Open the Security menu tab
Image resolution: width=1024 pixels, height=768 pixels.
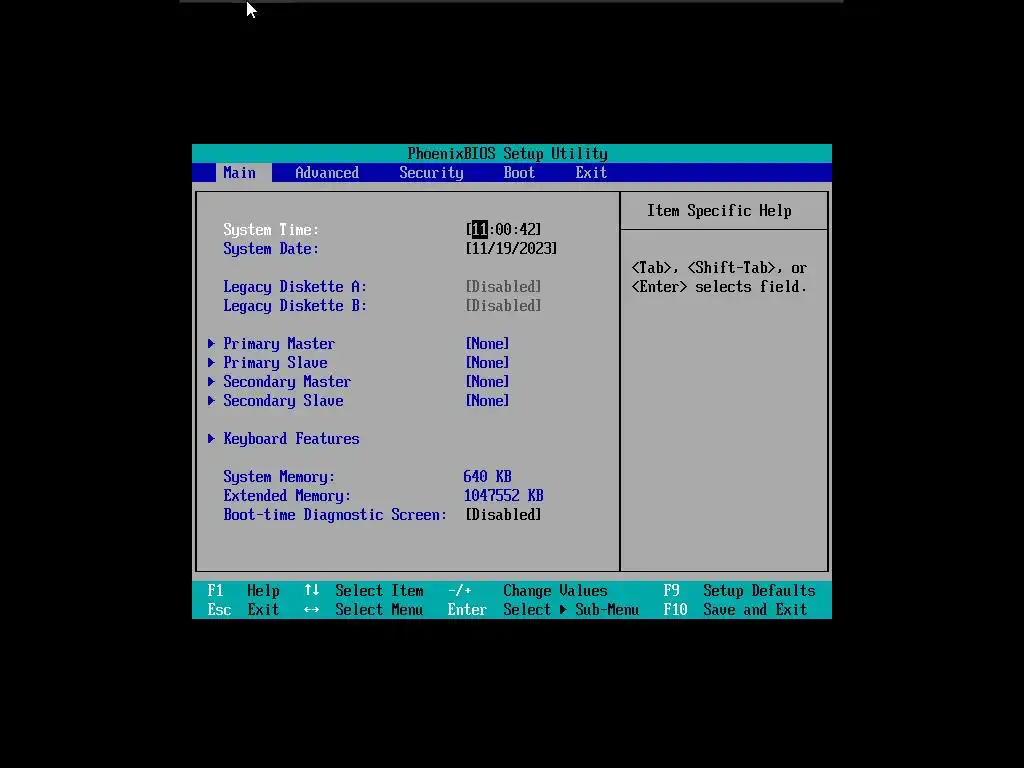[431, 172]
